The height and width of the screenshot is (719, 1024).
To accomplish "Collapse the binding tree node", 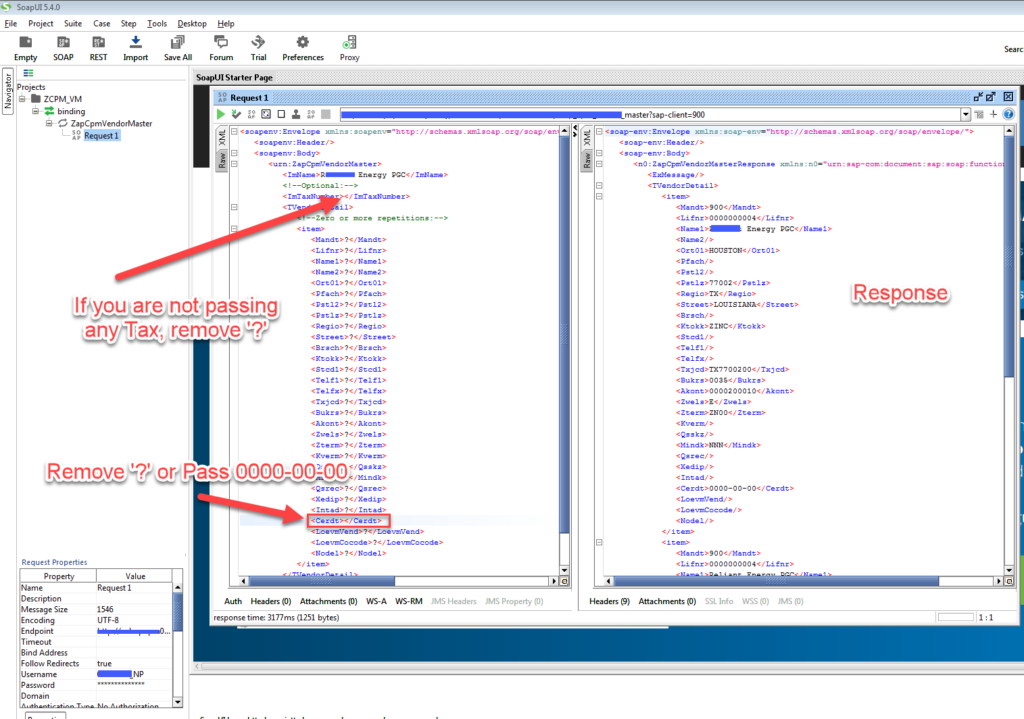I will coord(35,111).
